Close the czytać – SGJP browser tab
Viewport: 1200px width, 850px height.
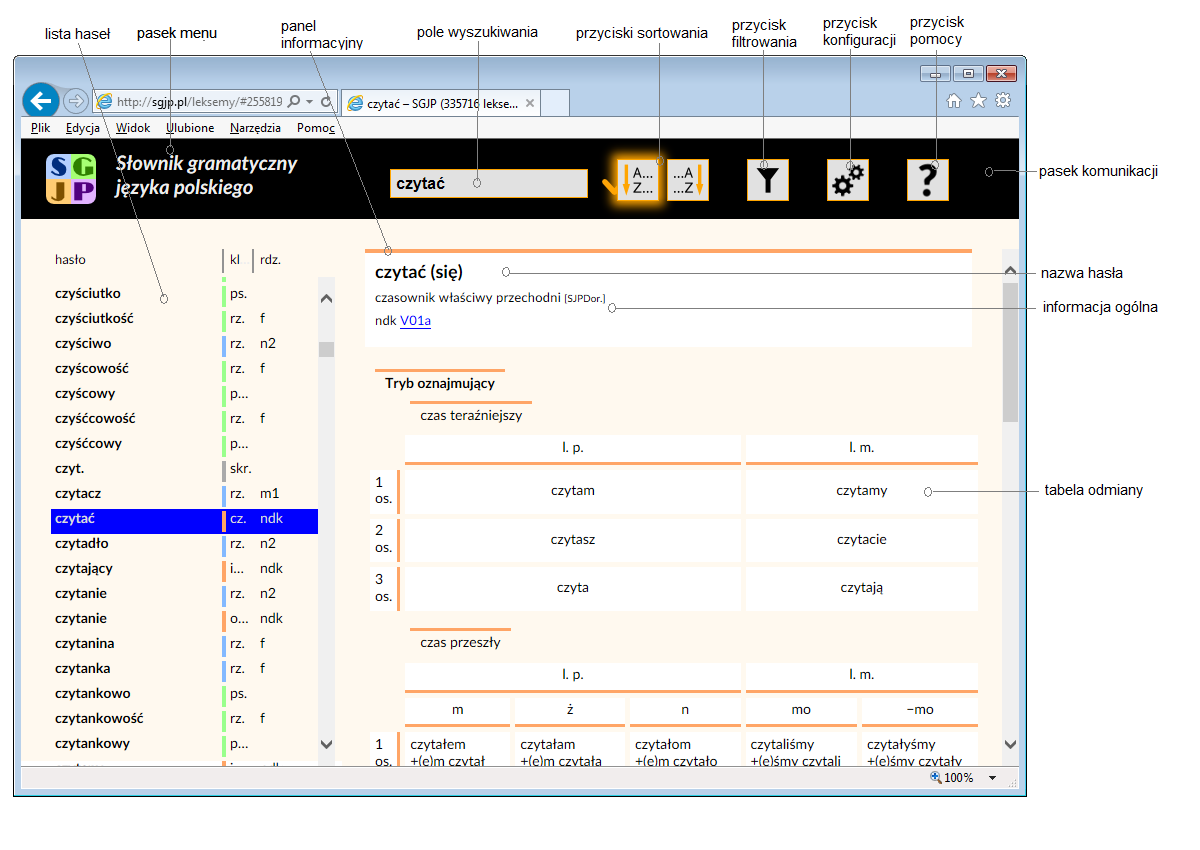pos(530,103)
